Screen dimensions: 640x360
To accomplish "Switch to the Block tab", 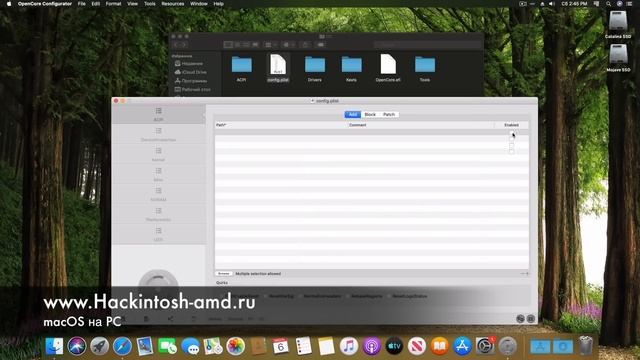I will point(370,114).
